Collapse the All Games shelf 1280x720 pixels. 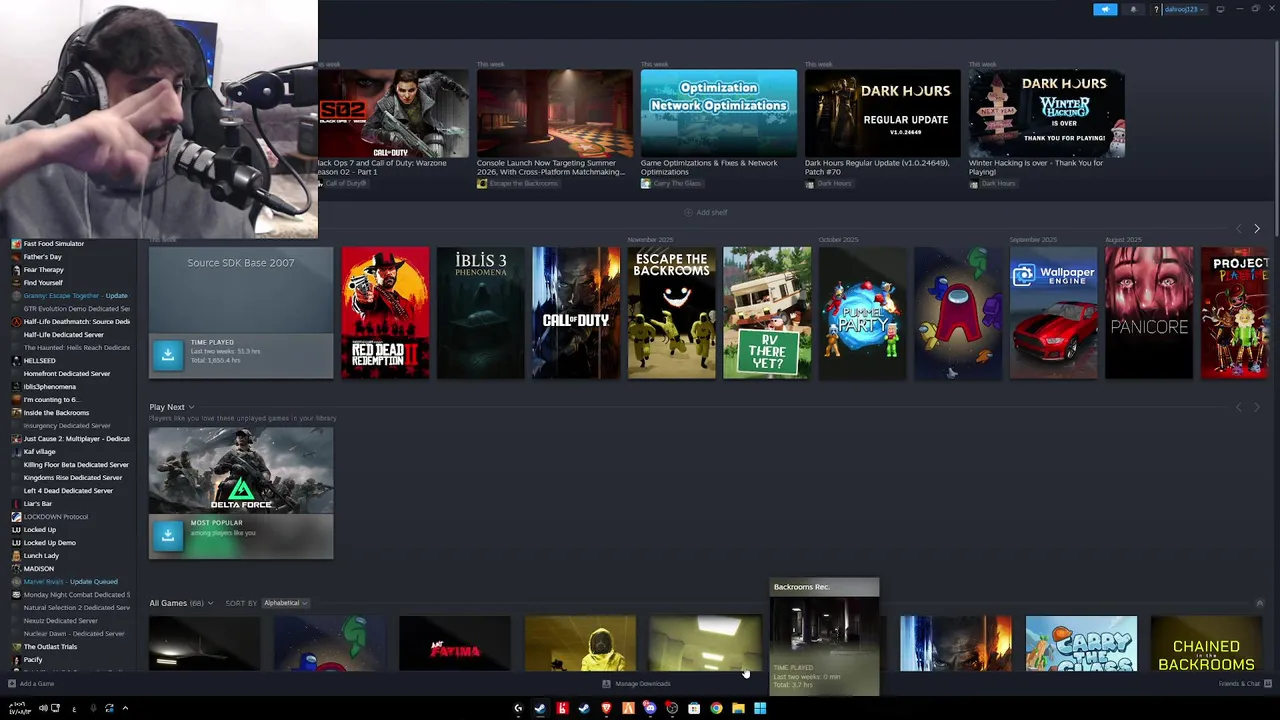1259,603
